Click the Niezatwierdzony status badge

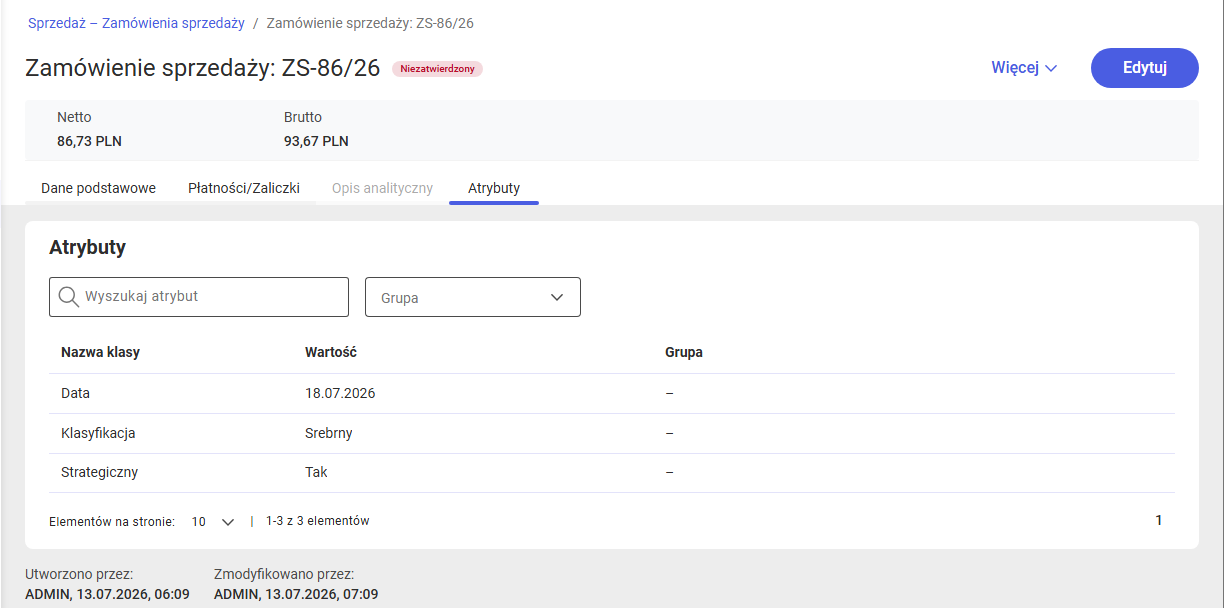[437, 69]
